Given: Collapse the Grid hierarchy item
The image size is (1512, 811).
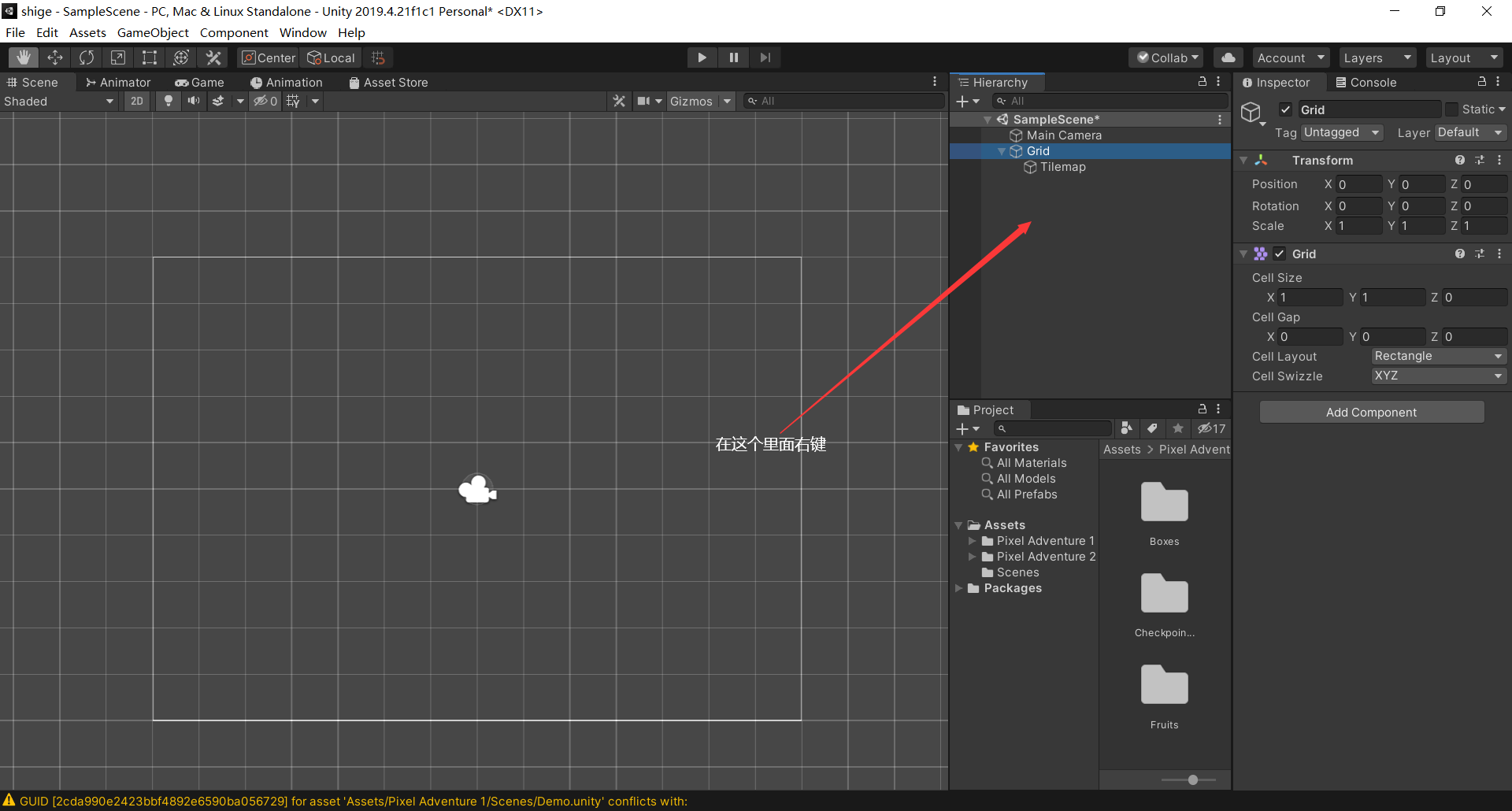Looking at the screenshot, I should tap(1002, 151).
